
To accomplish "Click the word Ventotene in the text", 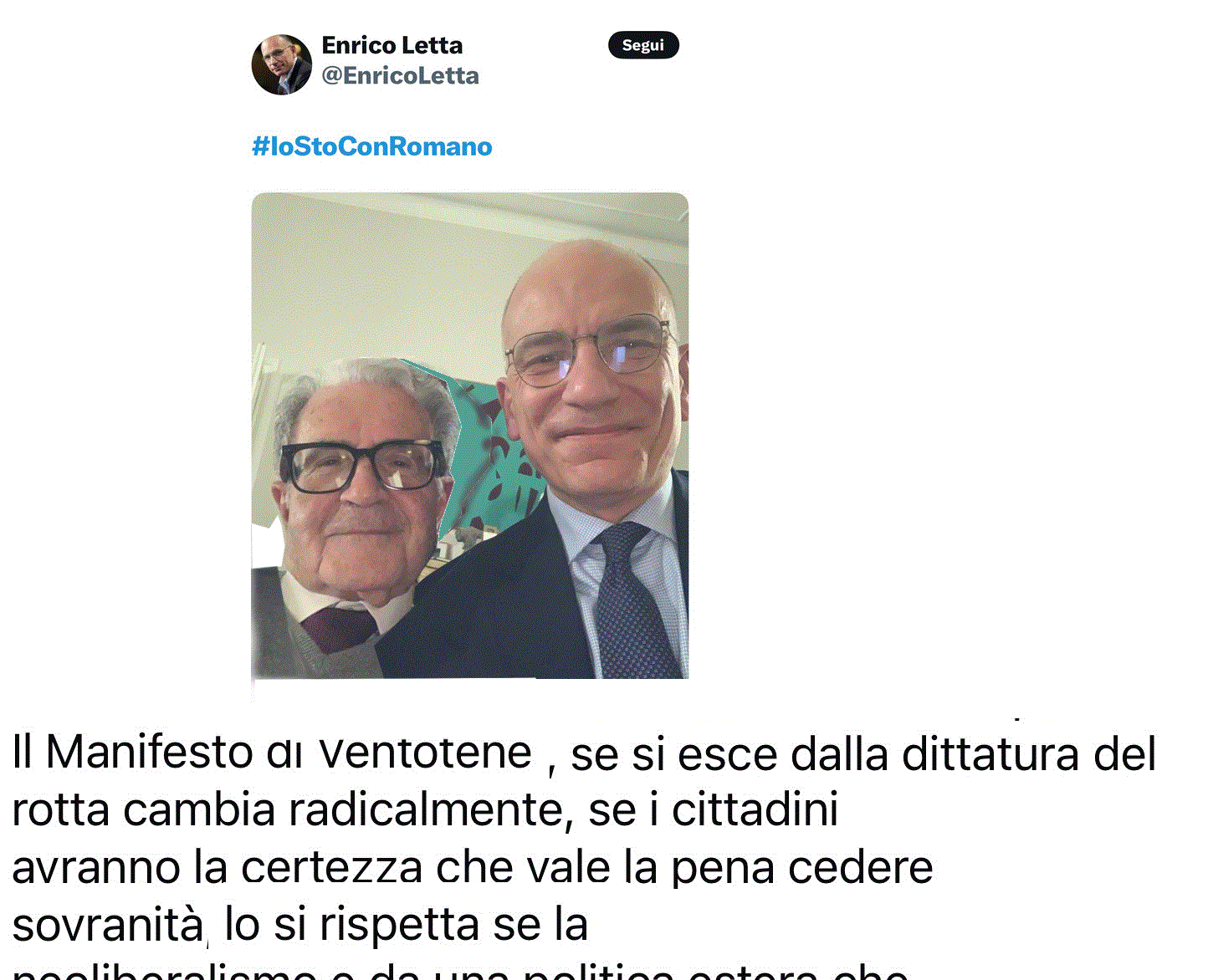I will click(426, 752).
